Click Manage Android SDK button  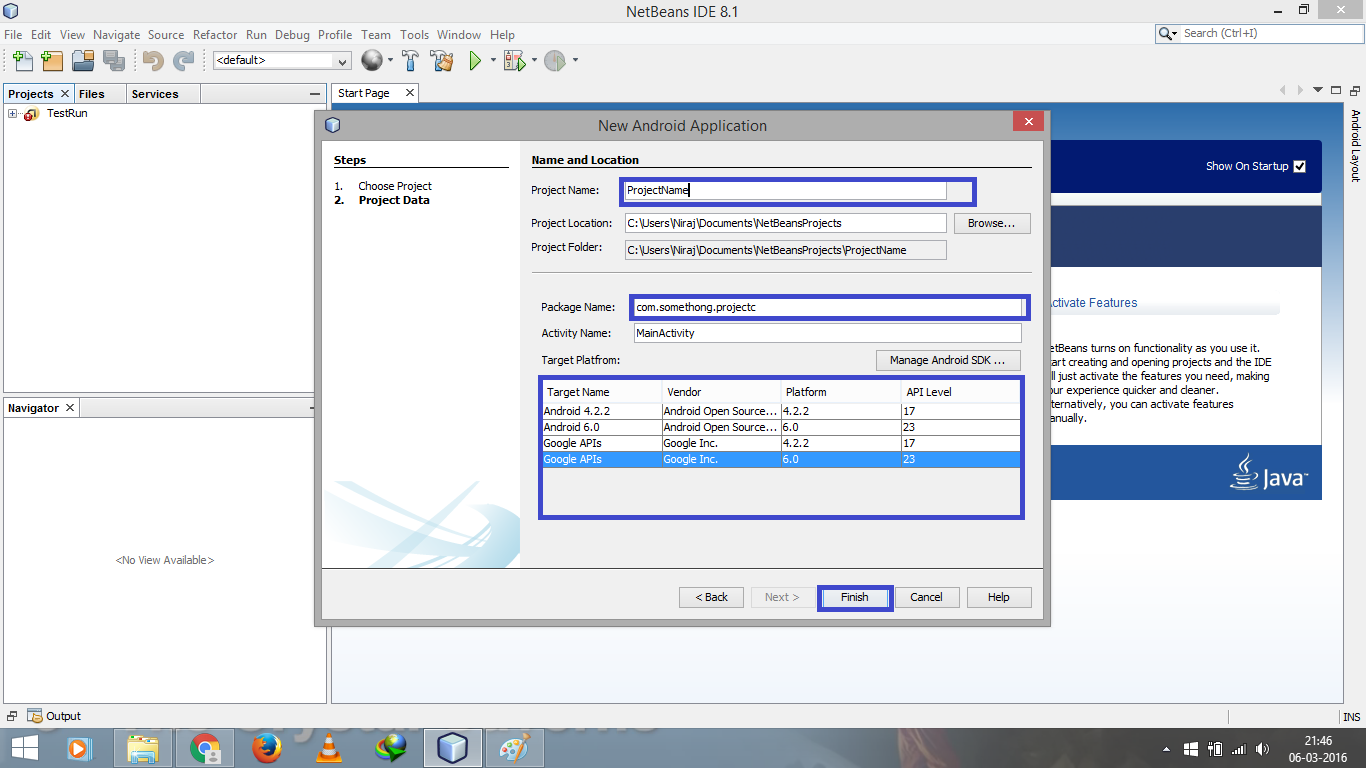(948, 360)
